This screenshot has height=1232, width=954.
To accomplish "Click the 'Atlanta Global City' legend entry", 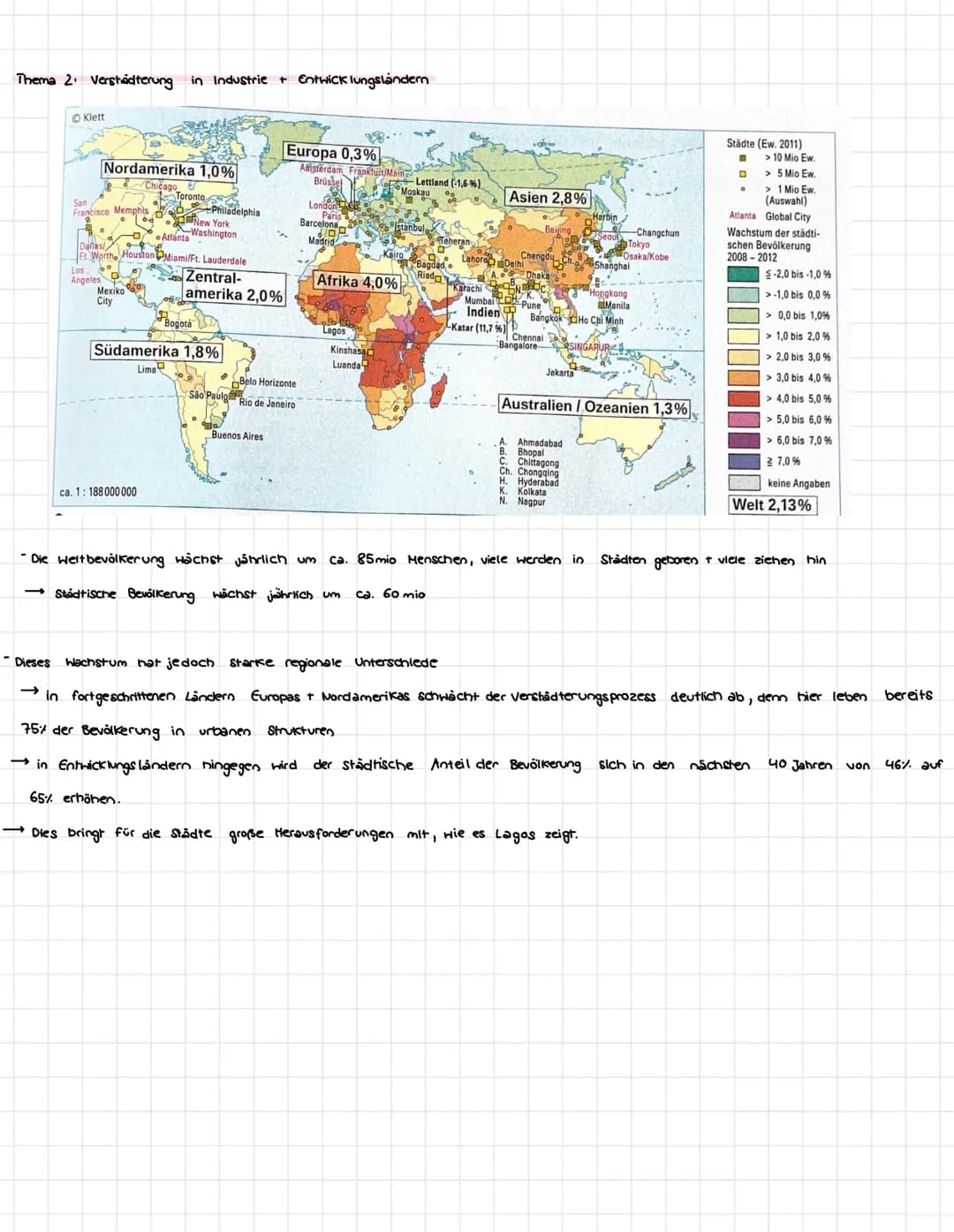I will (769, 216).
